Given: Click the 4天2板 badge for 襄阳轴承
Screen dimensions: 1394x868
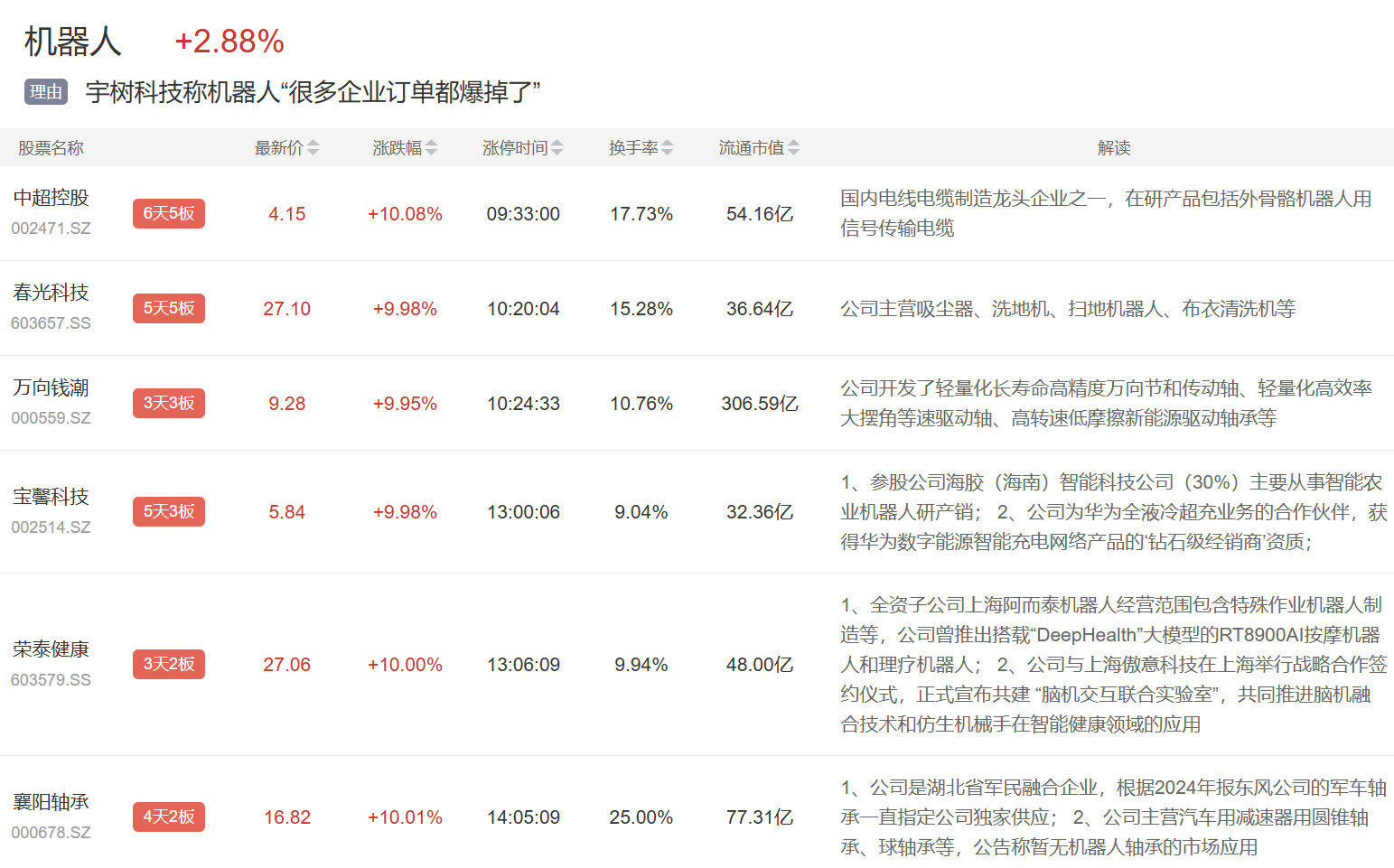Looking at the screenshot, I should [169, 817].
